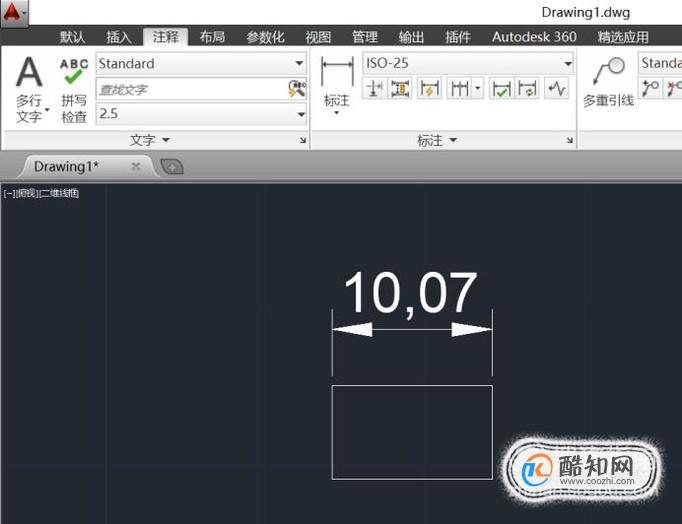The image size is (682, 524).
Task: Run the ABC spell check tool
Action: click(x=74, y=90)
